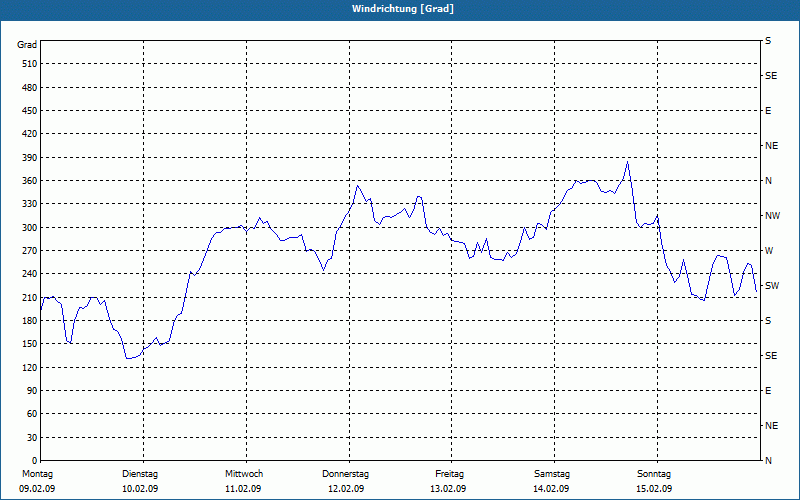Select the 300 degree axis label
Image resolution: width=800 pixels, height=500 pixels.
(x=30, y=227)
